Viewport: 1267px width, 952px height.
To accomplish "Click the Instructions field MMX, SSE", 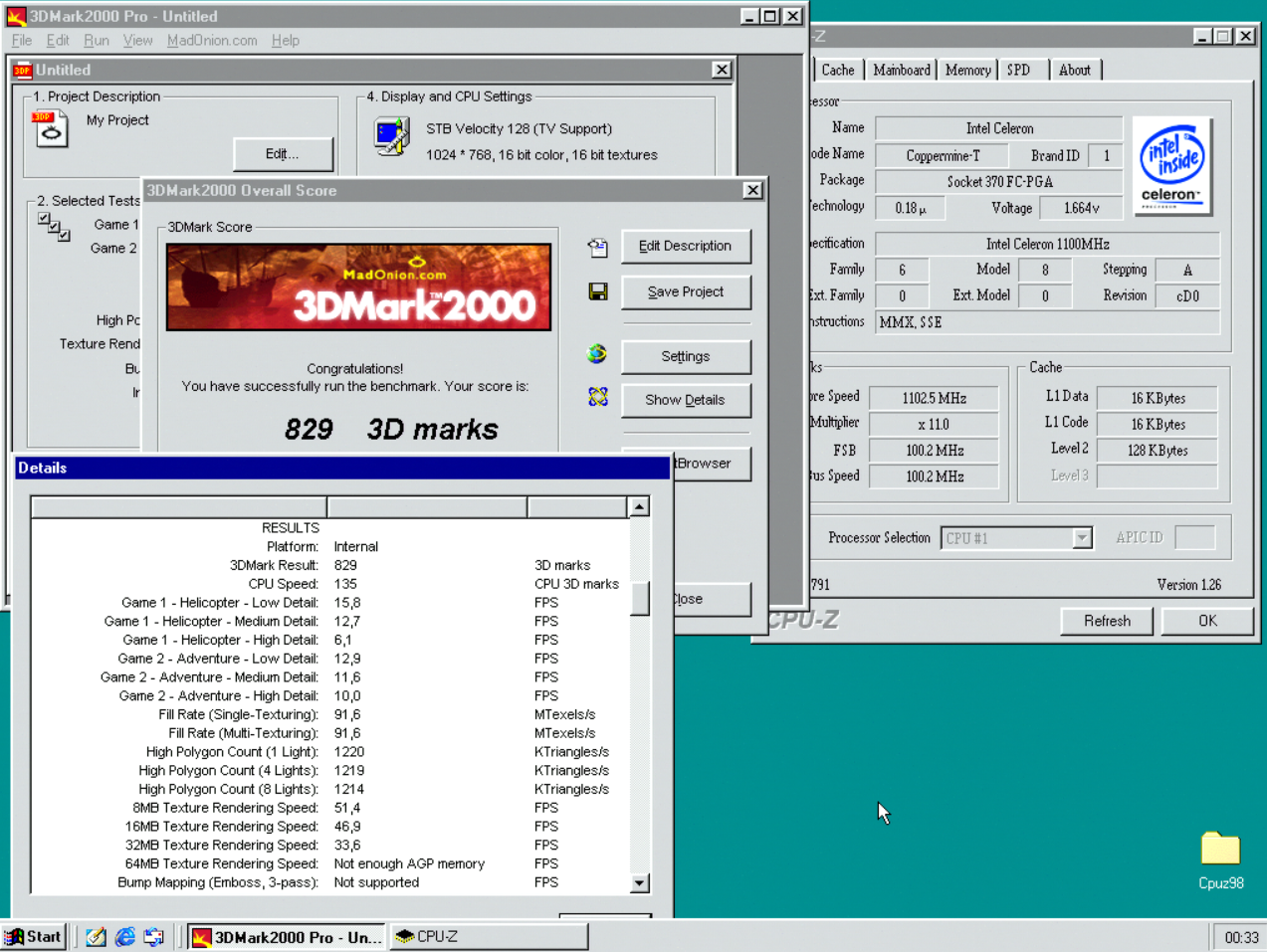I will pos(1047,322).
